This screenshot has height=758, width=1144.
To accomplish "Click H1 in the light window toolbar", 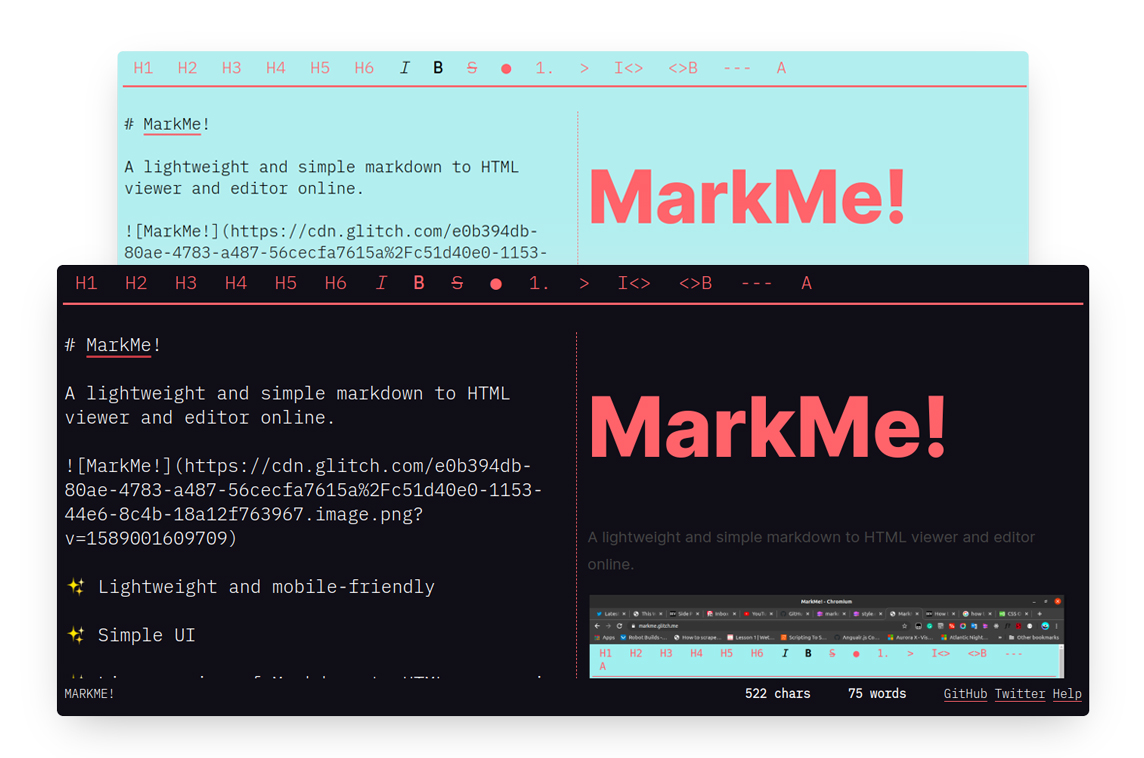I will 143,68.
